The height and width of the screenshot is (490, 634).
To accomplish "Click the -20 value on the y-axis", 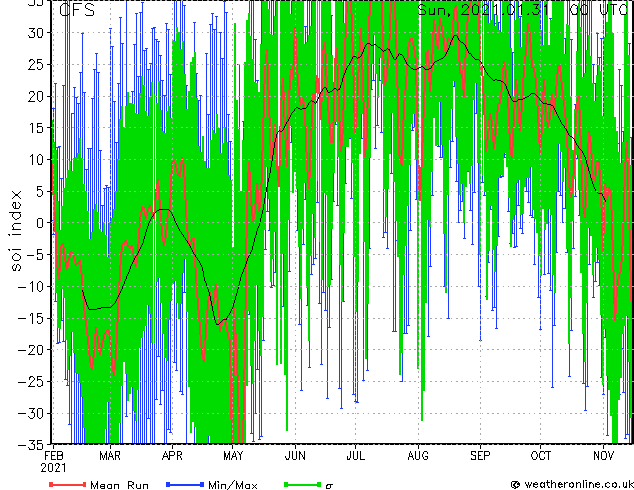I will [31, 350].
